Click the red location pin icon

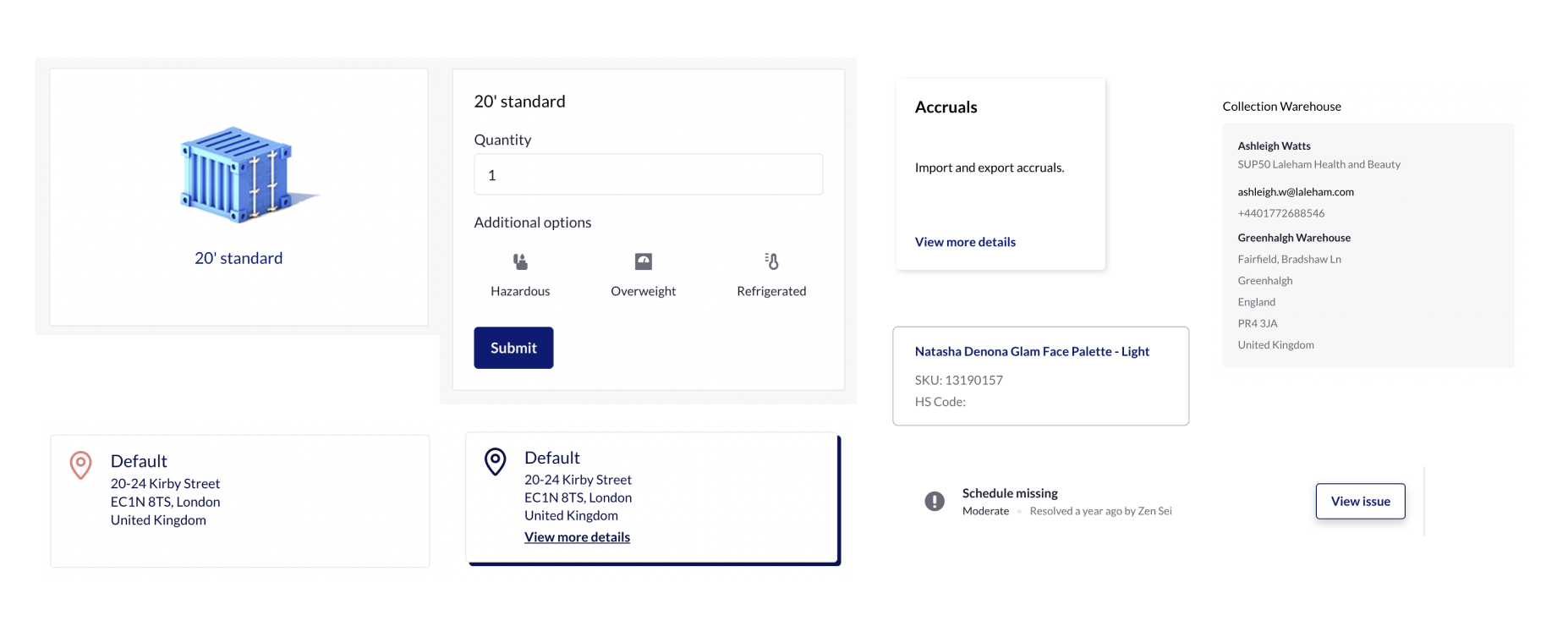pyautogui.click(x=80, y=464)
